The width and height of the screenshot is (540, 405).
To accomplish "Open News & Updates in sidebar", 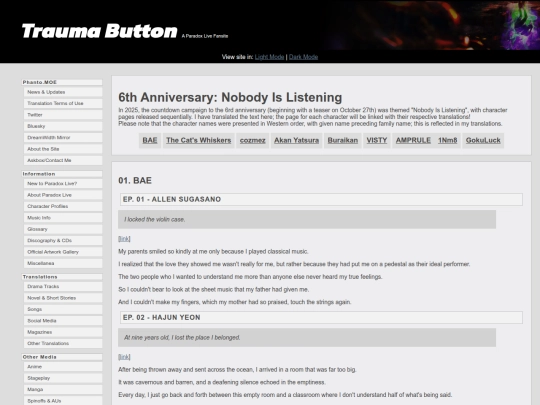I will pos(63,92).
